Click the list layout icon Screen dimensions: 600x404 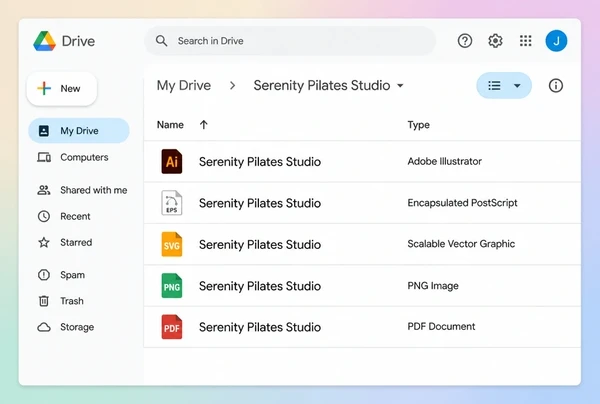[494, 85]
